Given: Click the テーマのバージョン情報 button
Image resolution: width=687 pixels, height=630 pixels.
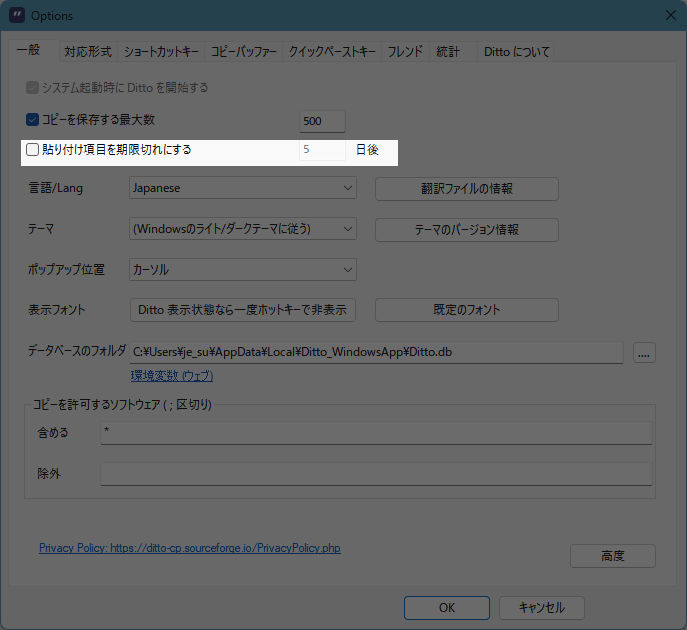Looking at the screenshot, I should pos(467,230).
